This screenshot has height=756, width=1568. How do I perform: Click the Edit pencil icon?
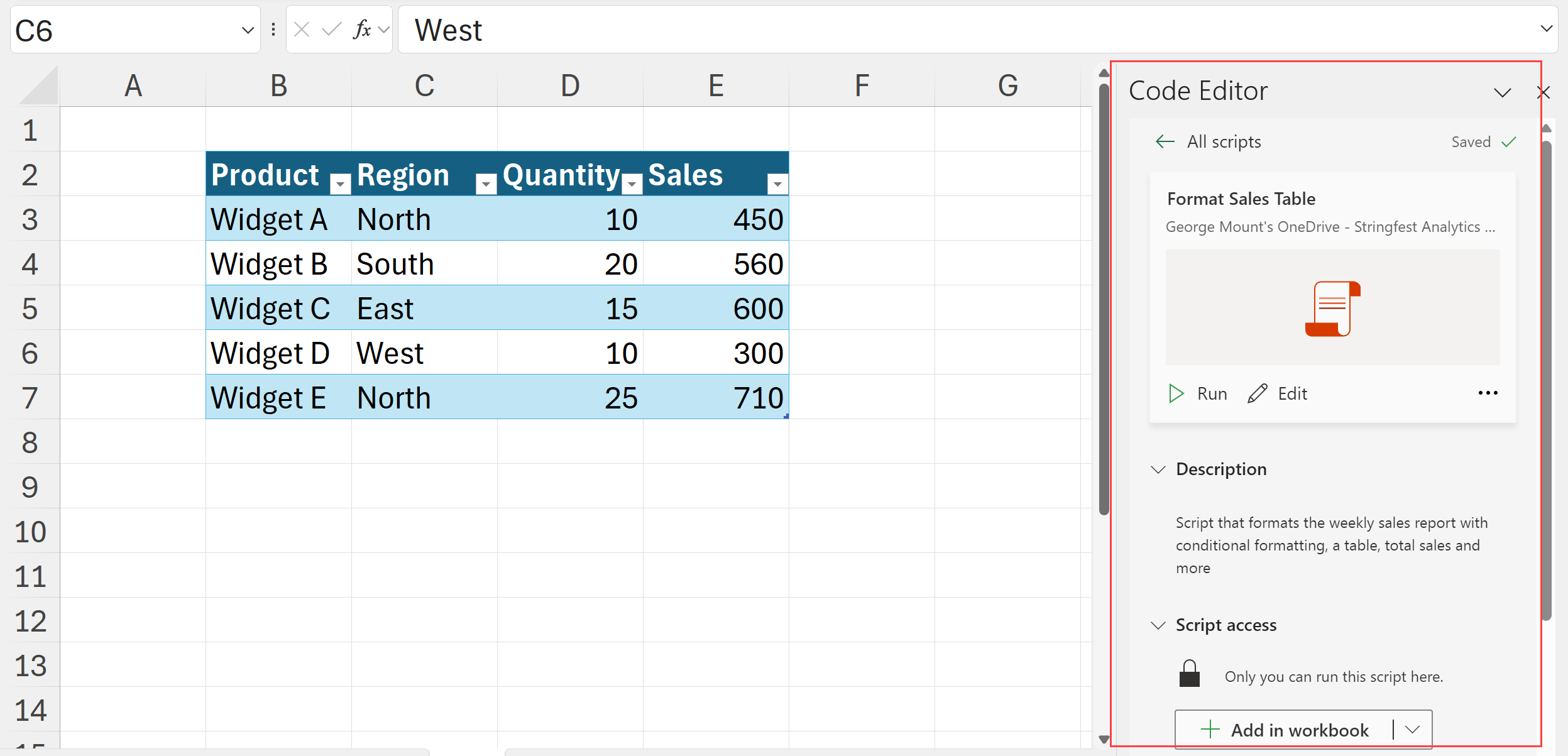click(x=1258, y=393)
